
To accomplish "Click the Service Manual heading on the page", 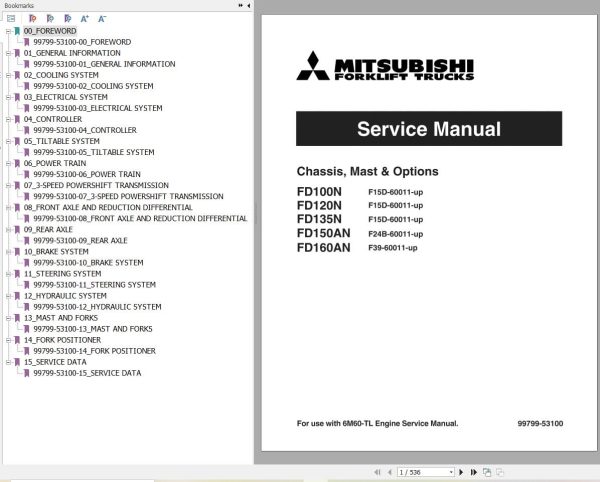I will pos(429,129).
